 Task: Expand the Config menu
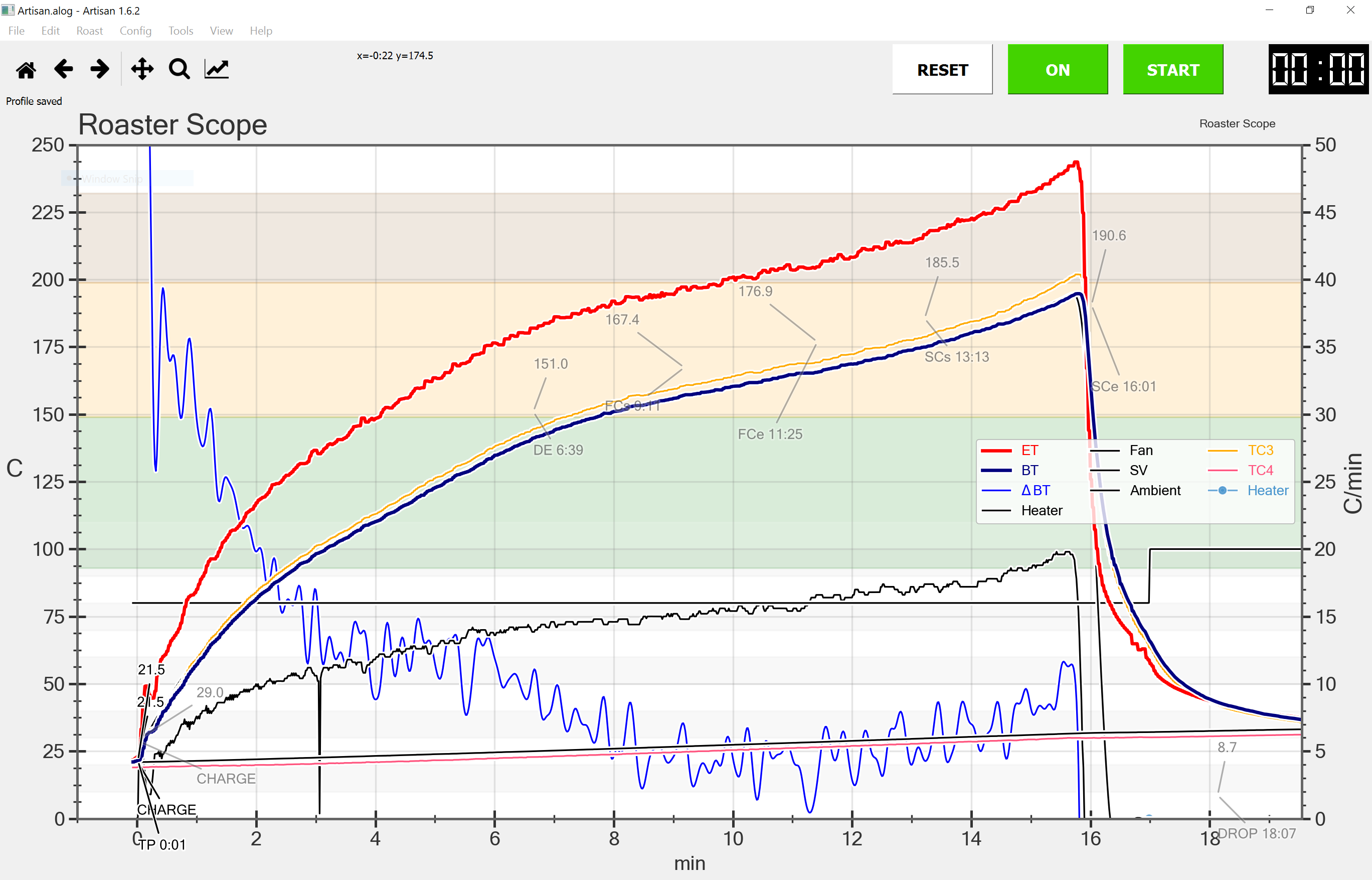(135, 31)
